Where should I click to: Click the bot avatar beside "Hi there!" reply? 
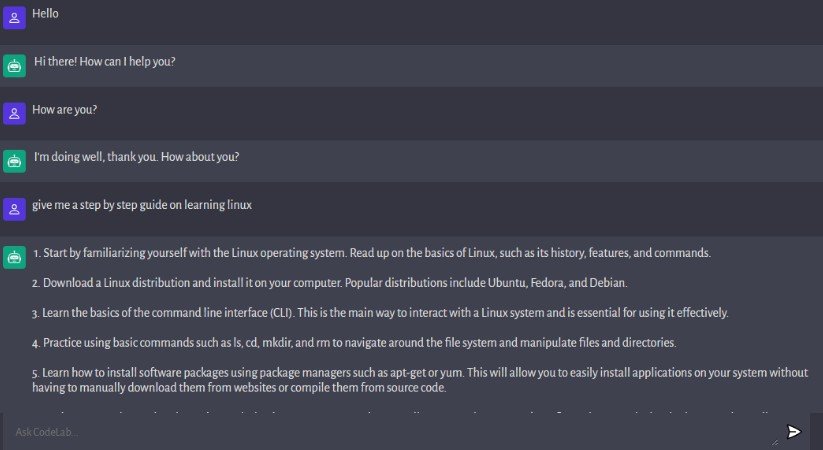point(14,65)
